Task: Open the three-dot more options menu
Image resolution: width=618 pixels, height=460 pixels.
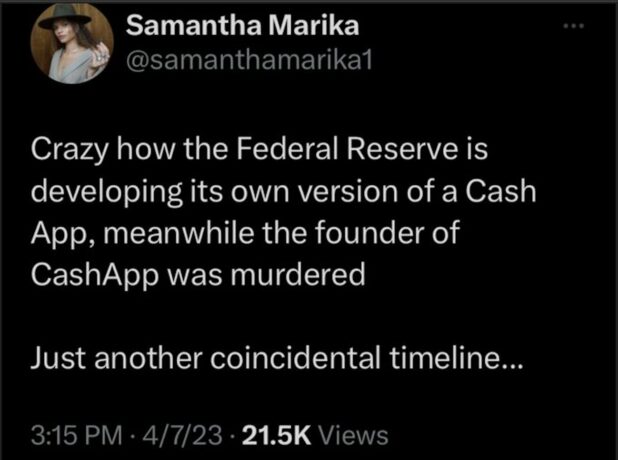Action: tap(572, 26)
